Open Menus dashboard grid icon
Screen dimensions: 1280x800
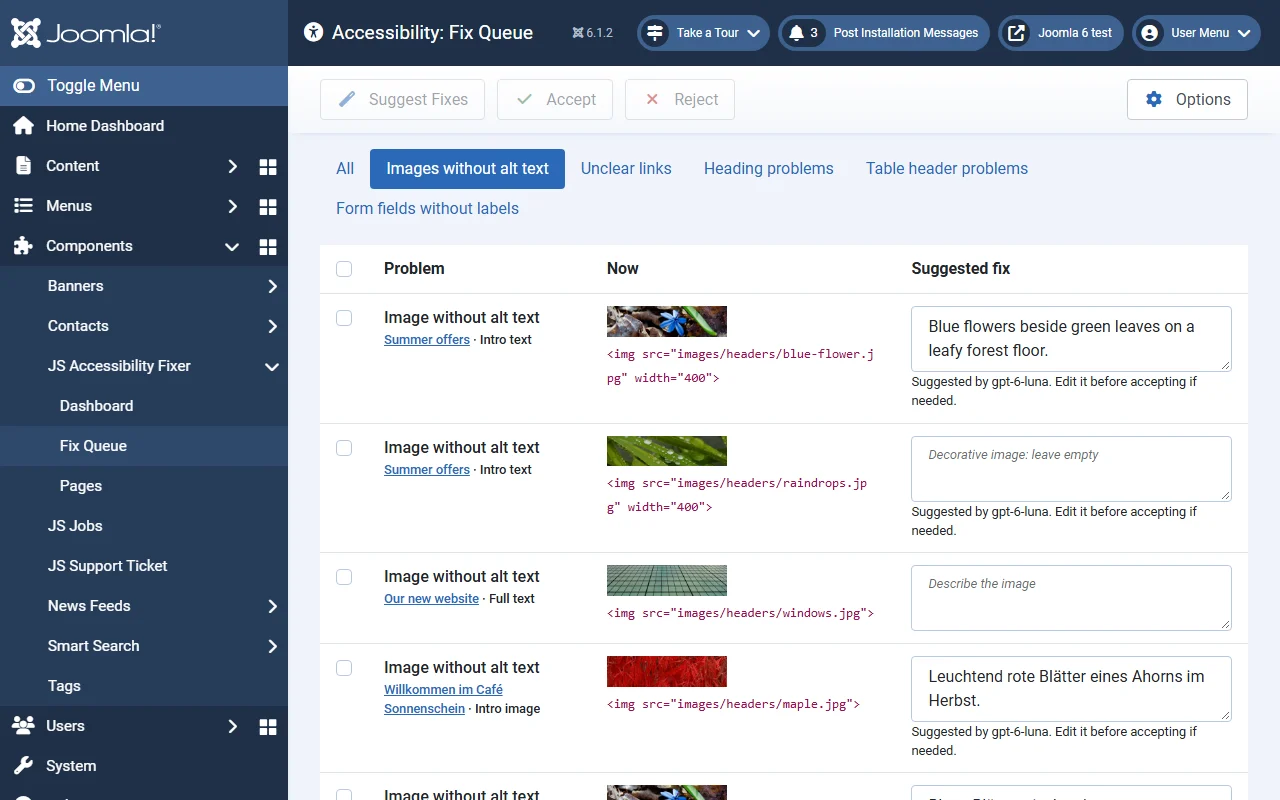point(268,206)
